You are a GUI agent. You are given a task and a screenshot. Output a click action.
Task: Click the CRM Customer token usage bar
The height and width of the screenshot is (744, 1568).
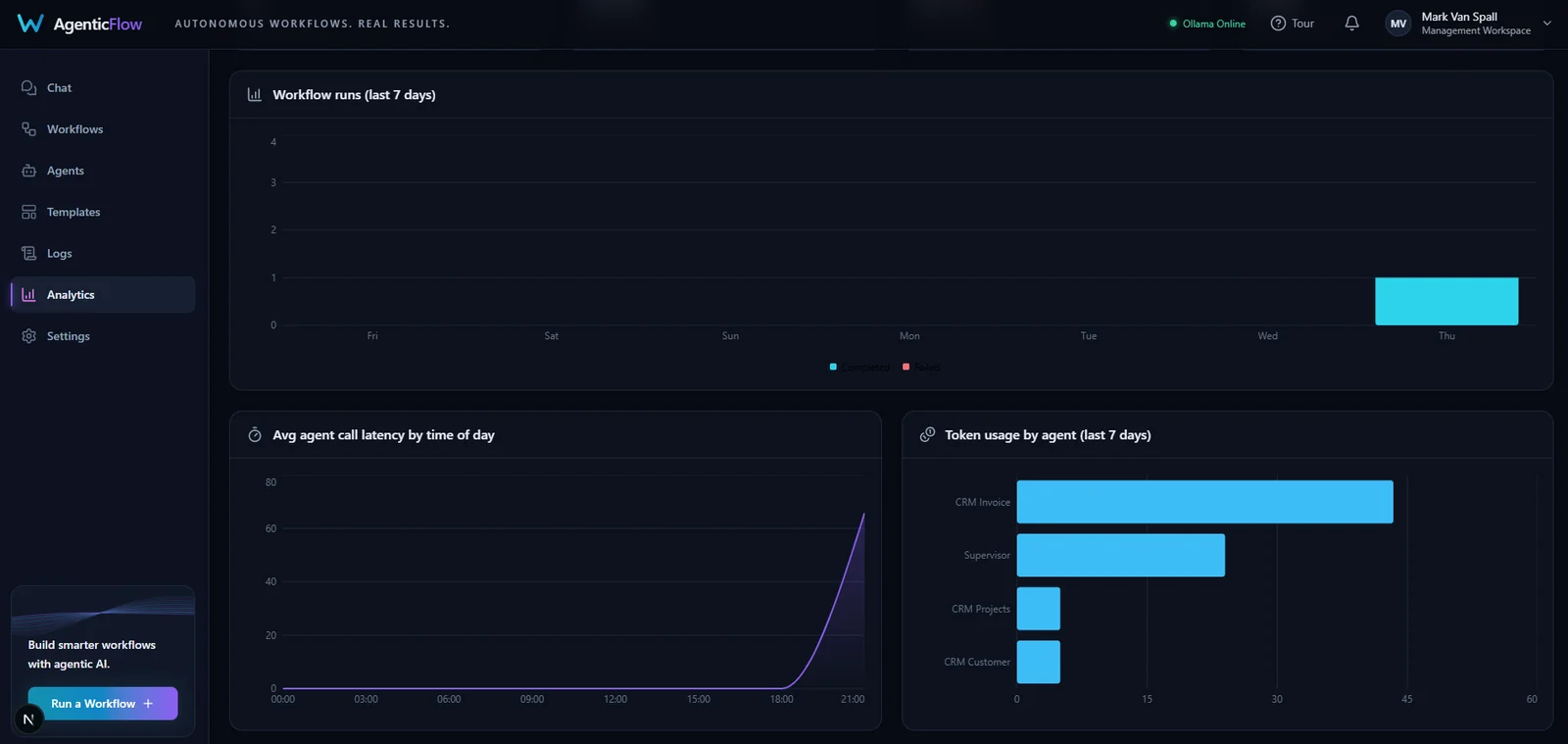(1039, 662)
